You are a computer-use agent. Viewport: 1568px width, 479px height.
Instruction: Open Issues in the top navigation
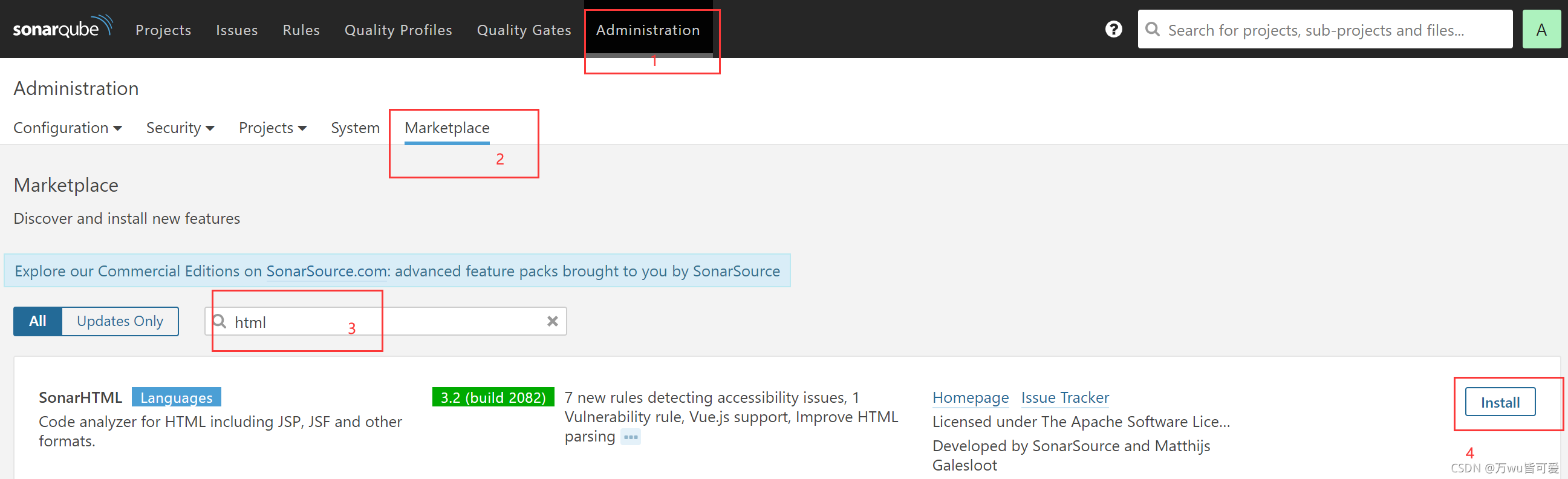click(x=237, y=30)
